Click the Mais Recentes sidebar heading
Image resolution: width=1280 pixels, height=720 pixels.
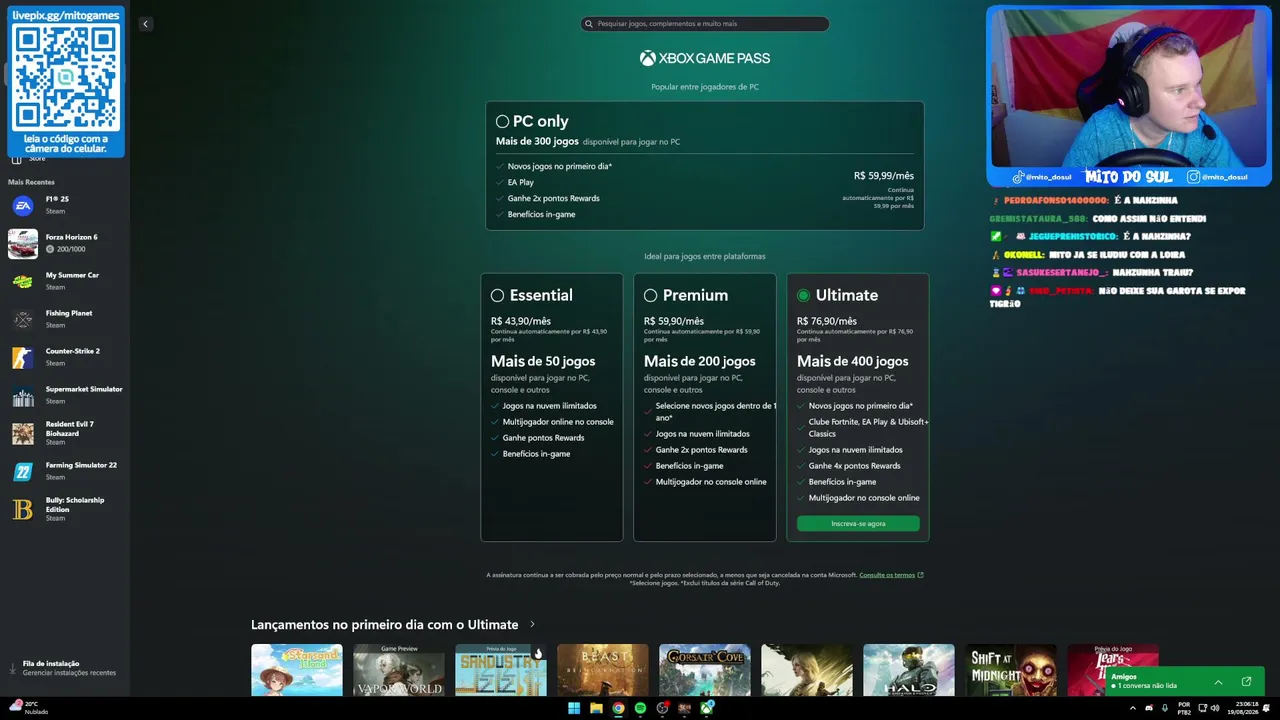pos(31,182)
